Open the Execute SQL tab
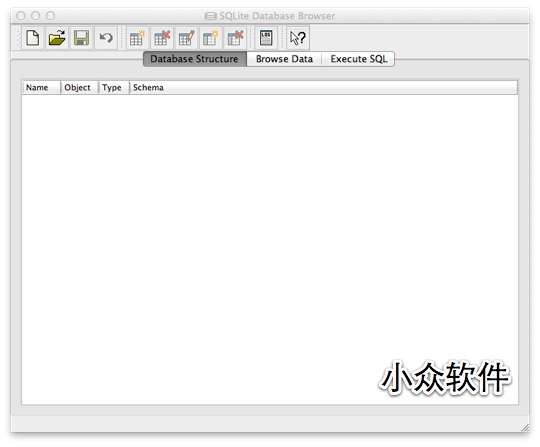The width and height of the screenshot is (540, 447). click(x=359, y=59)
